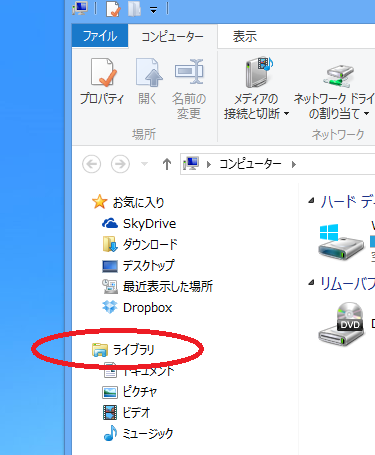The height and width of the screenshot is (455, 375).
Task: Click the Videos filmstrip icon
Action: pos(110,413)
